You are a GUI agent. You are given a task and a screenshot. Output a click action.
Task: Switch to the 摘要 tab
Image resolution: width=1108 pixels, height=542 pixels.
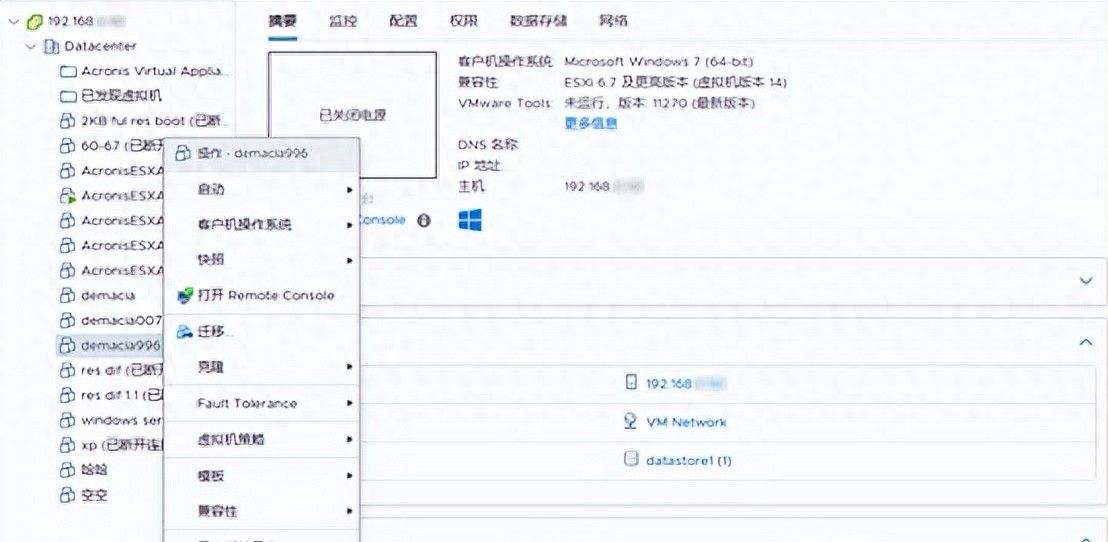coord(282,20)
